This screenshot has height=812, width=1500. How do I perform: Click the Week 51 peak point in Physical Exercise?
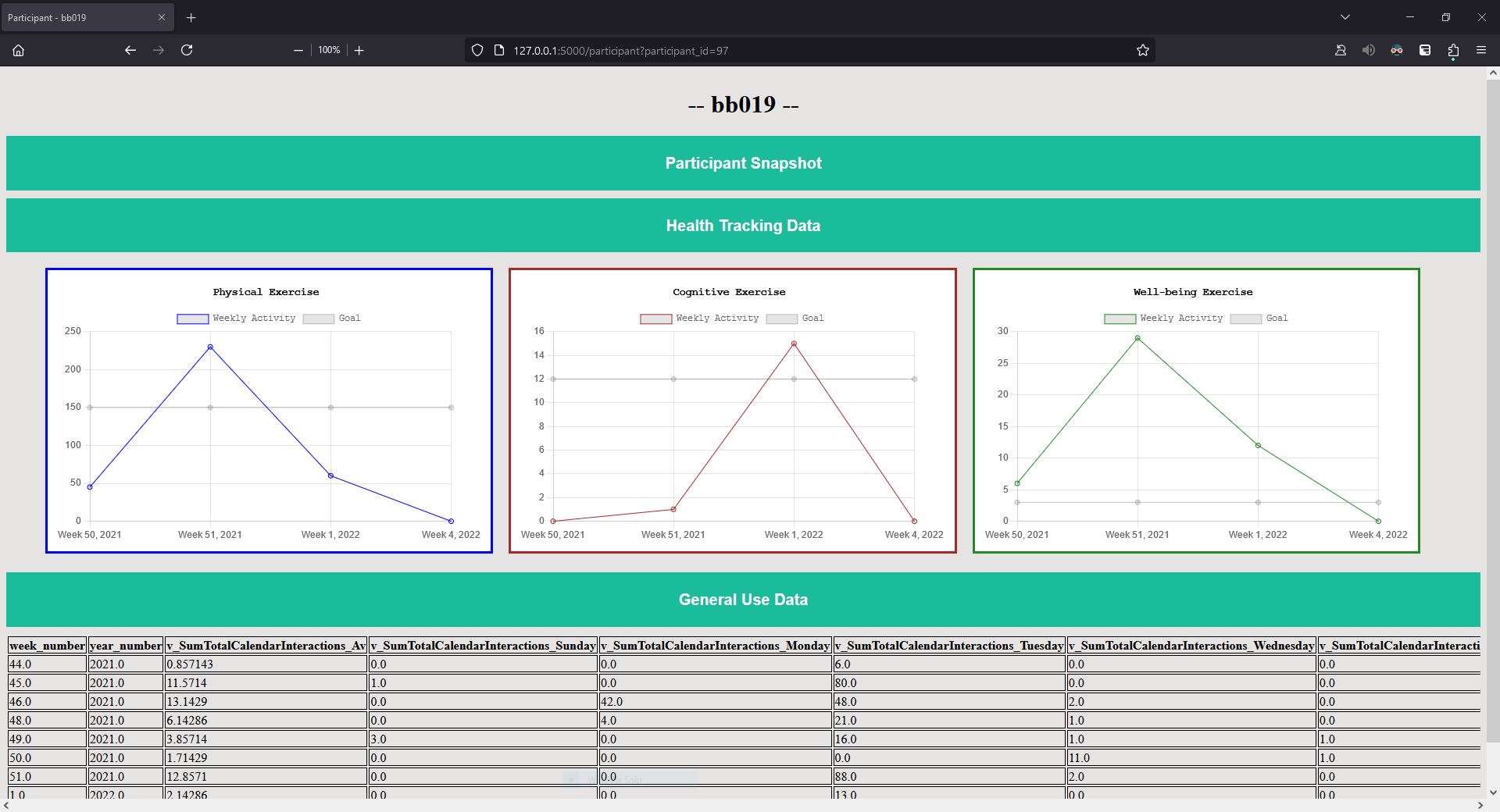click(x=210, y=347)
